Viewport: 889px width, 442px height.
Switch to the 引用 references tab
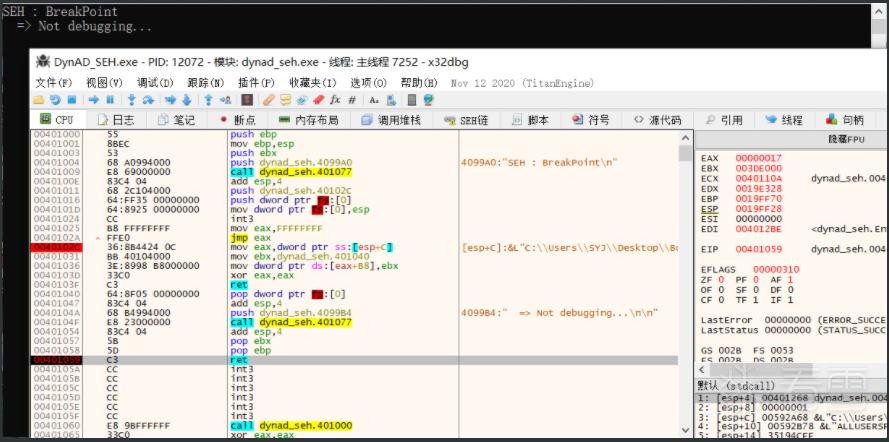(x=724, y=120)
